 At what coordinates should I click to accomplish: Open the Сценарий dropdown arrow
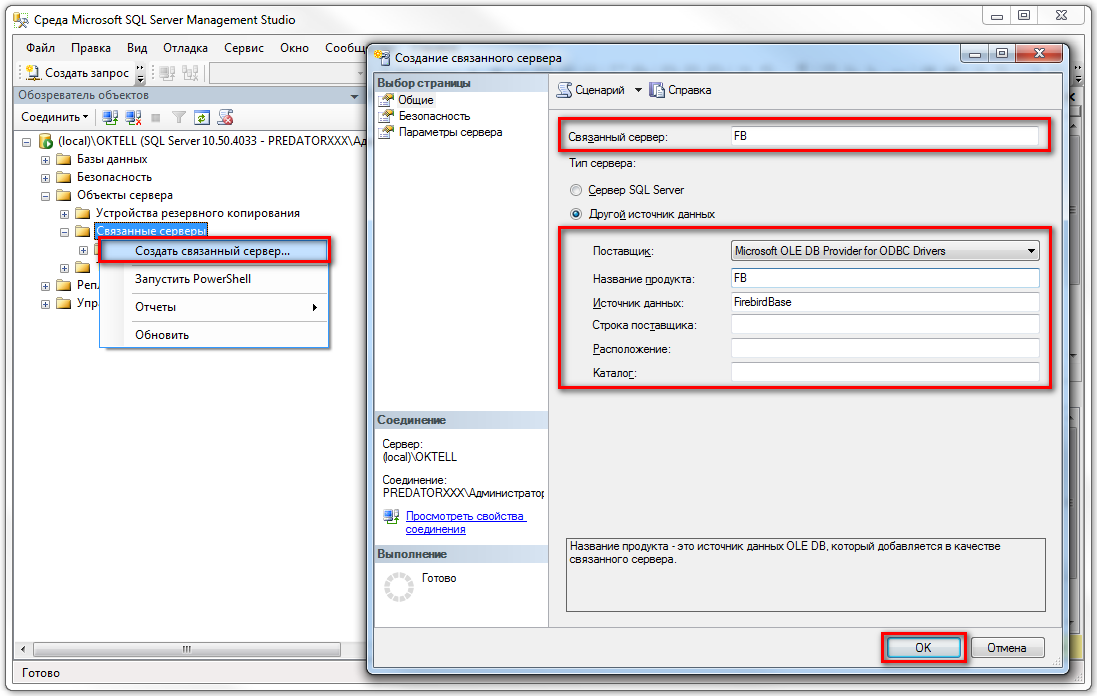pyautogui.click(x=638, y=90)
